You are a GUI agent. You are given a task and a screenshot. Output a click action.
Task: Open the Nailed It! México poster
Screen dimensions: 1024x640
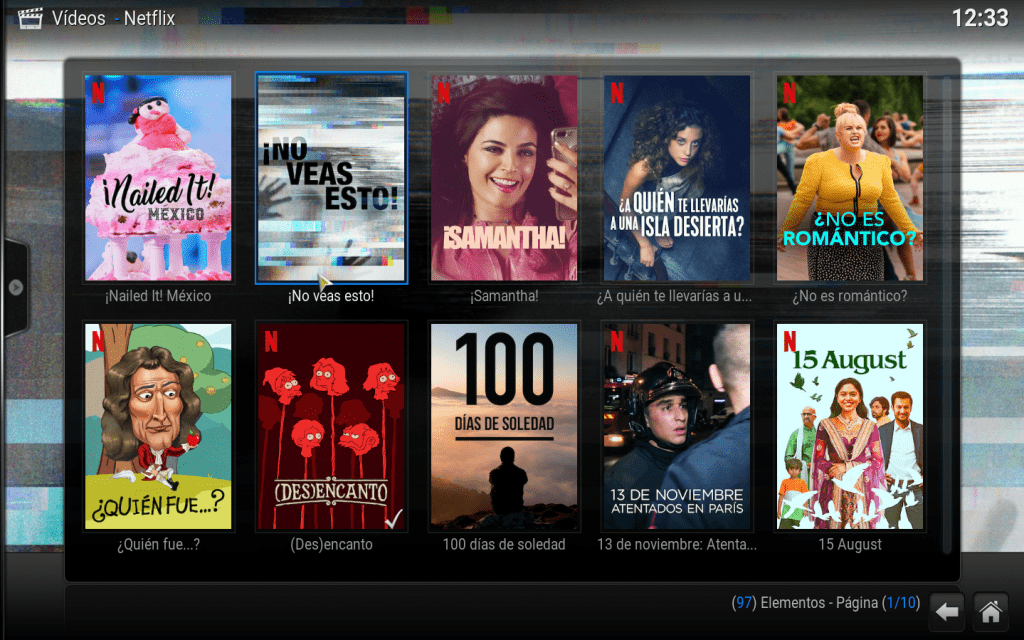click(x=158, y=178)
